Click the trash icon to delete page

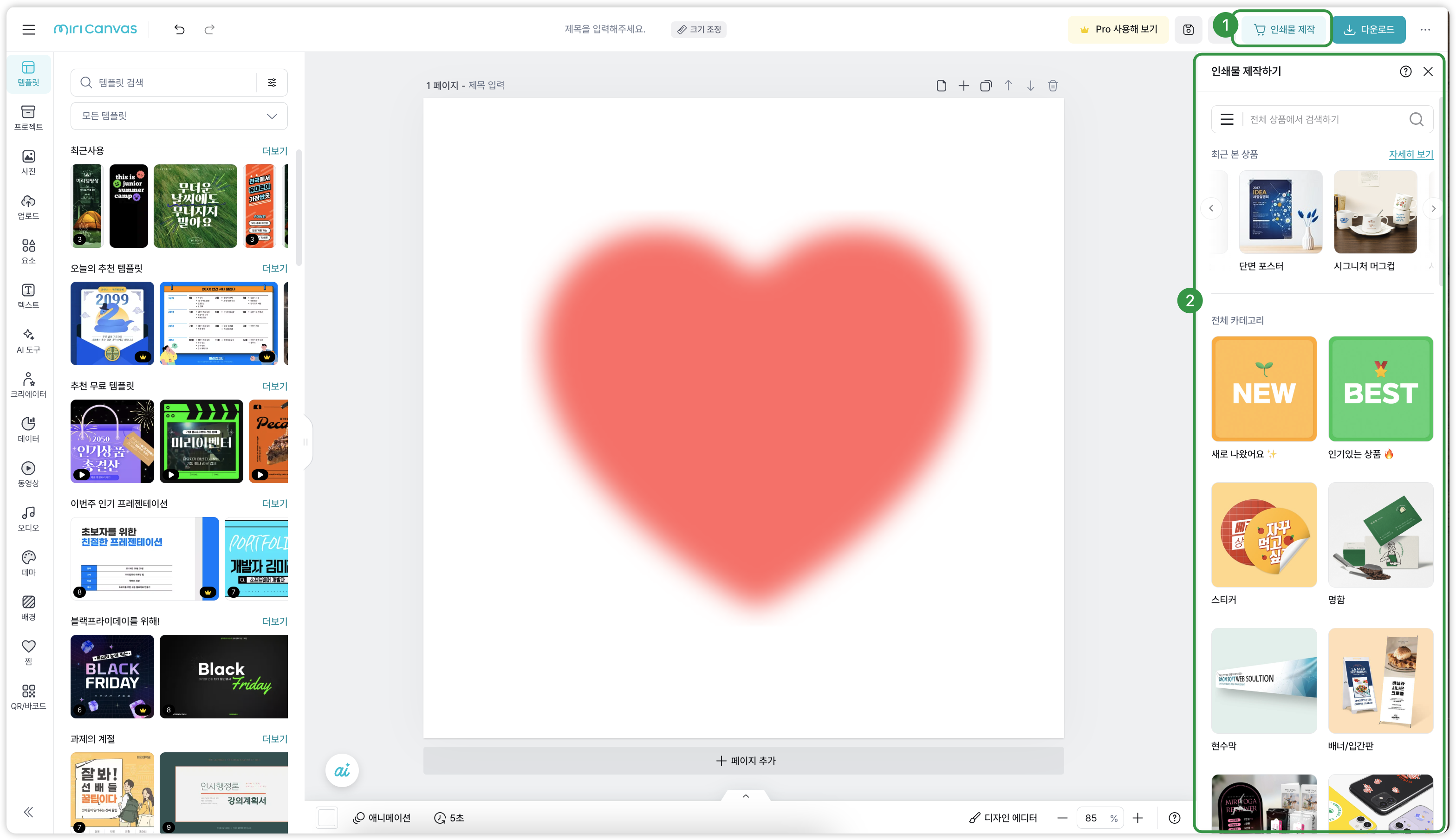(x=1053, y=85)
